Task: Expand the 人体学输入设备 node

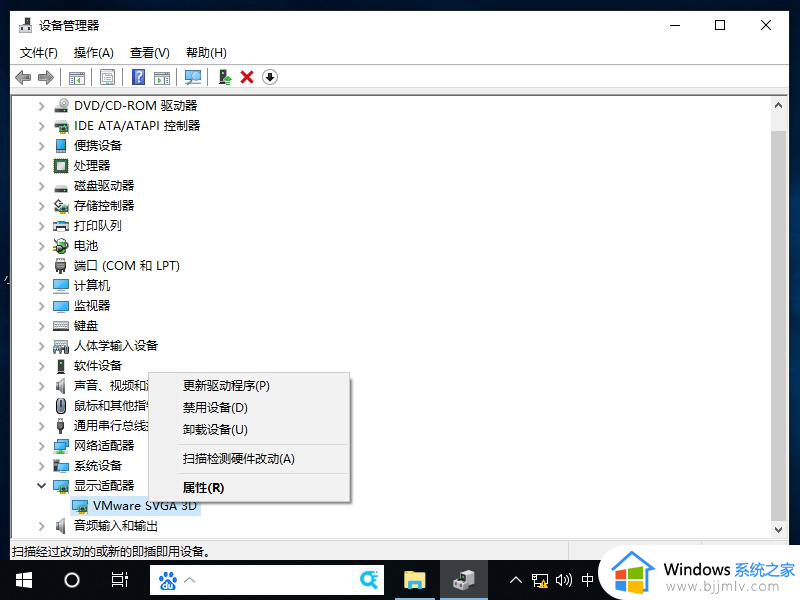Action: (x=41, y=346)
